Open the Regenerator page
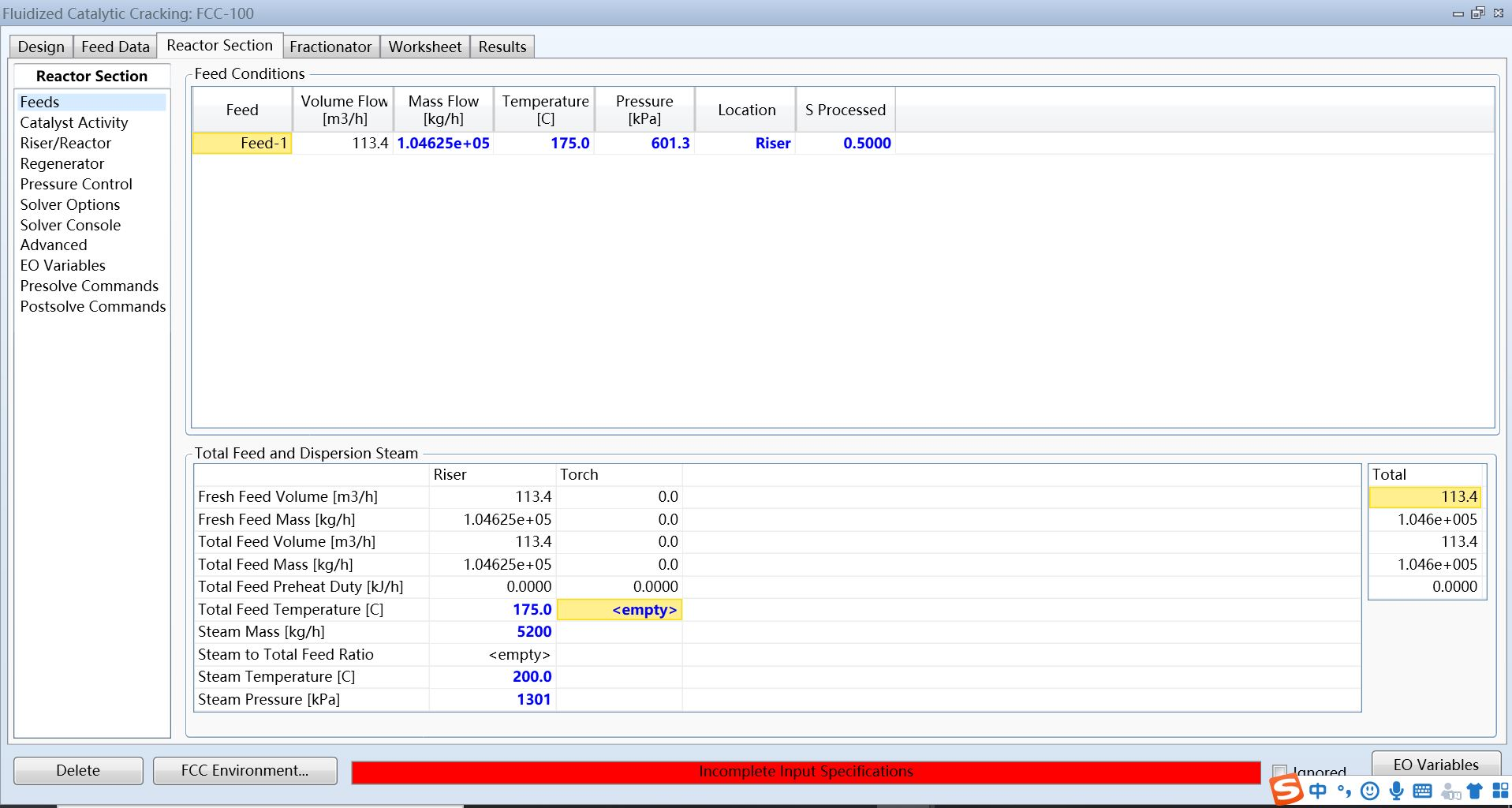Viewport: 1512px width, 808px height. click(62, 163)
